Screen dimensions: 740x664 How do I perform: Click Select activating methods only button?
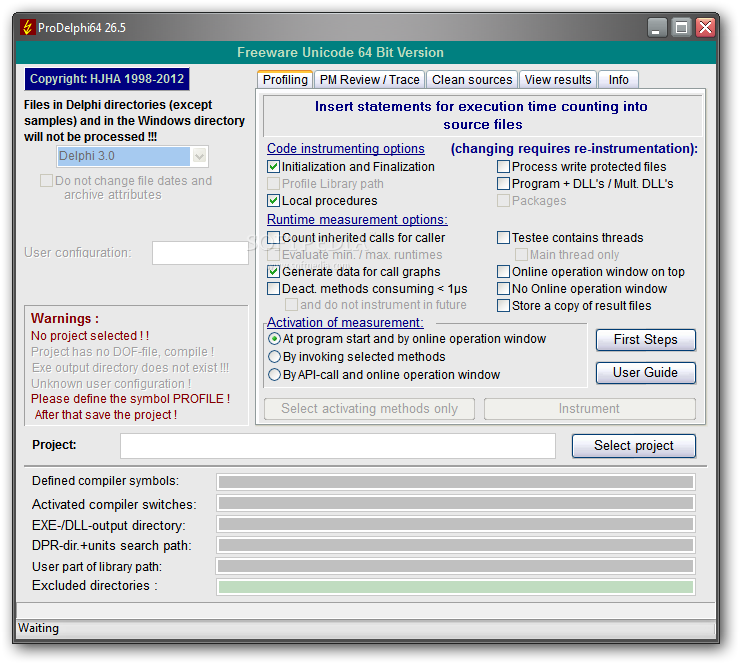tap(370, 409)
